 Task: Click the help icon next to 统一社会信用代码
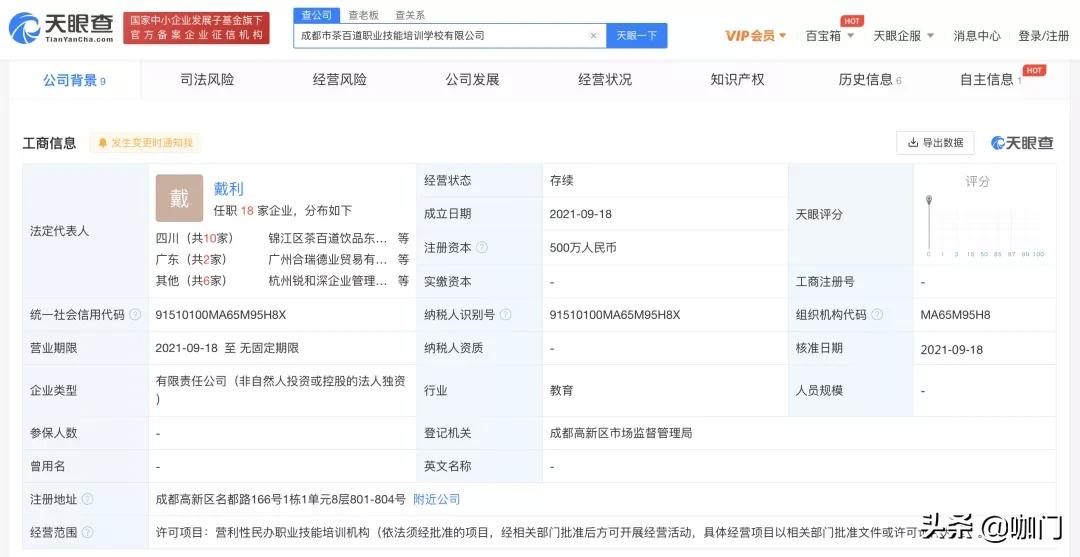(136, 315)
